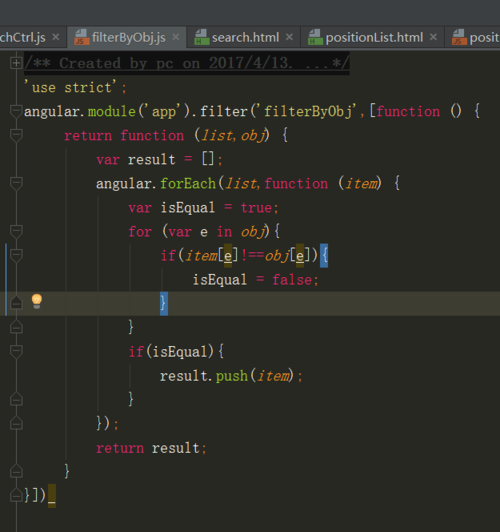This screenshot has width=500, height=532.
Task: Collapse the for loop fold marker
Action: (x=16, y=232)
